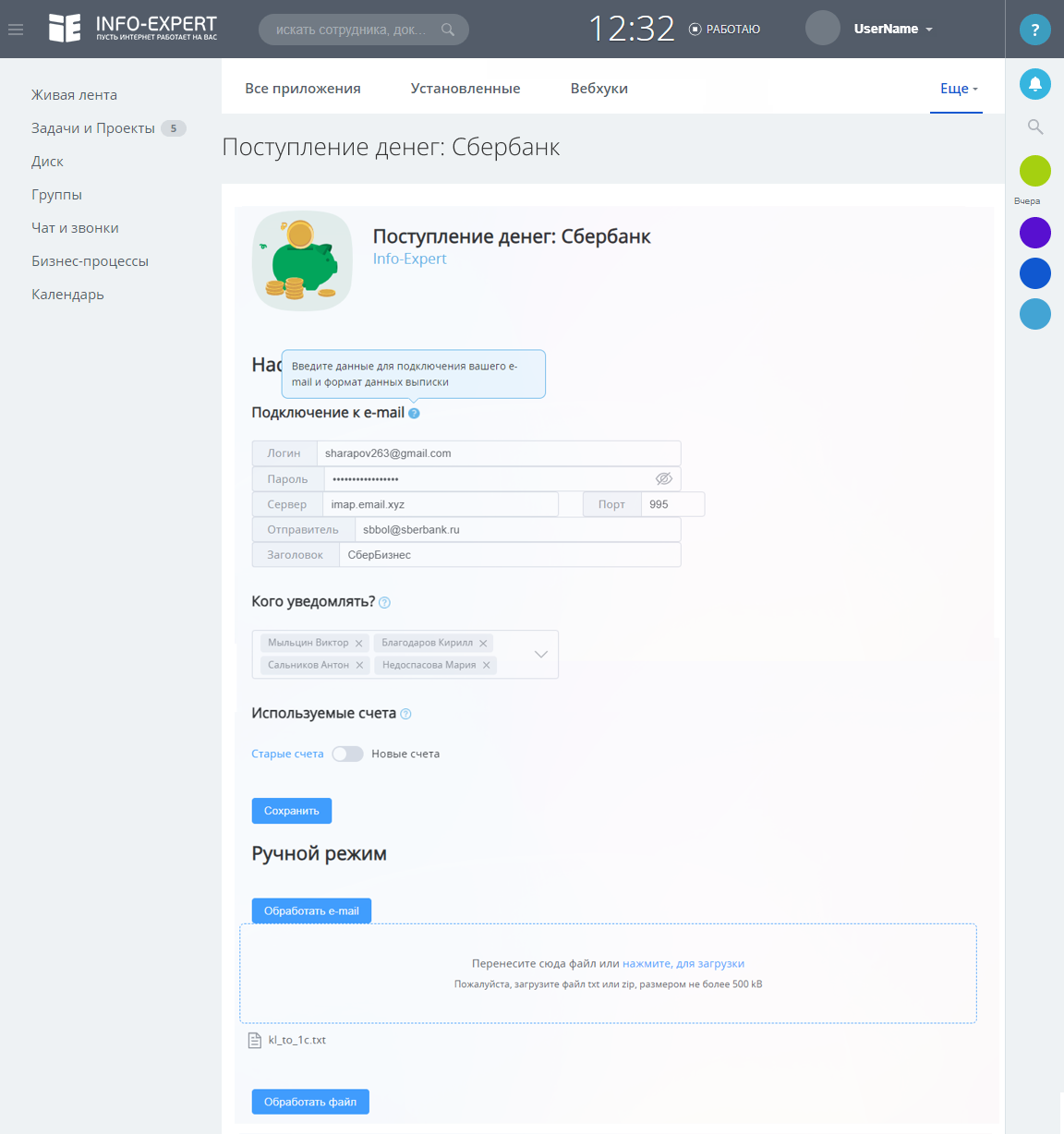Toggle the old/new accounts switch
1064x1134 pixels.
(x=347, y=754)
